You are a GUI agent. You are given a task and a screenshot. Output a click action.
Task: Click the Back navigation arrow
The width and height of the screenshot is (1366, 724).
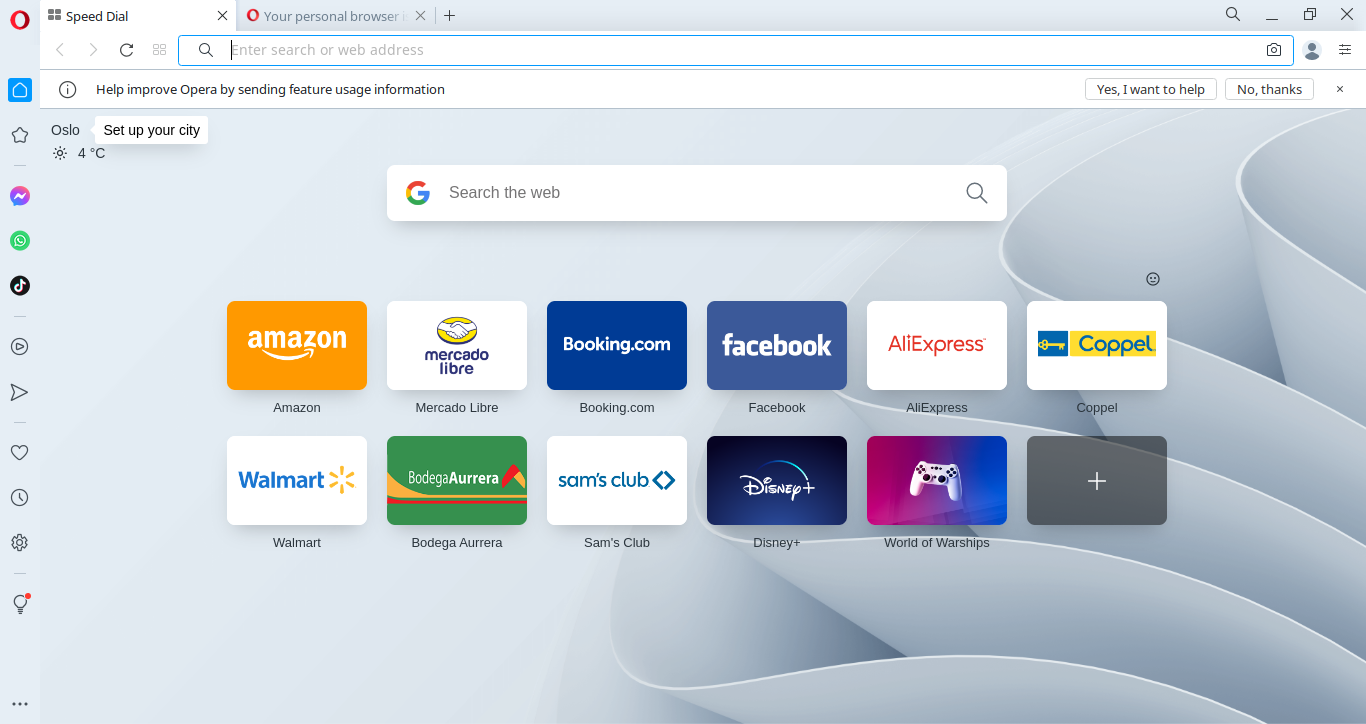point(60,50)
